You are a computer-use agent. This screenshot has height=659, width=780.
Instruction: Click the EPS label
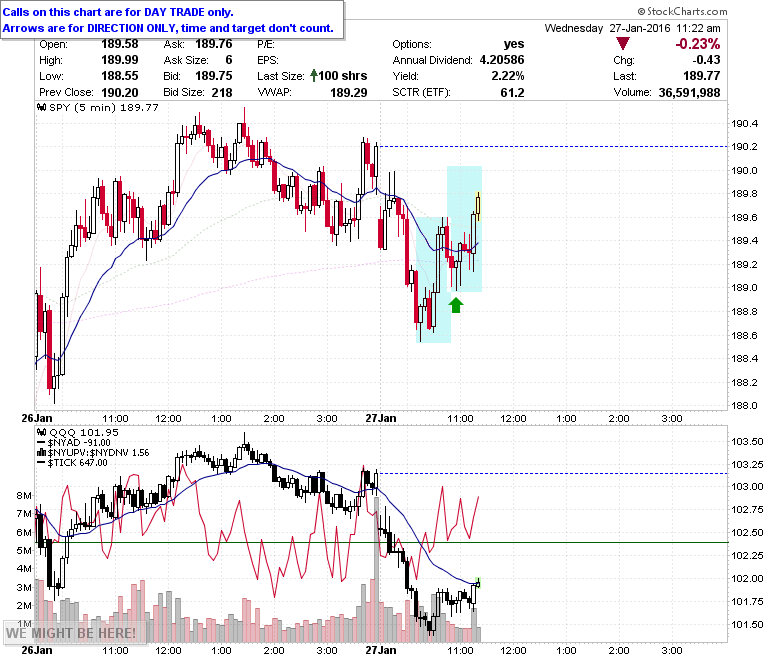click(268, 60)
